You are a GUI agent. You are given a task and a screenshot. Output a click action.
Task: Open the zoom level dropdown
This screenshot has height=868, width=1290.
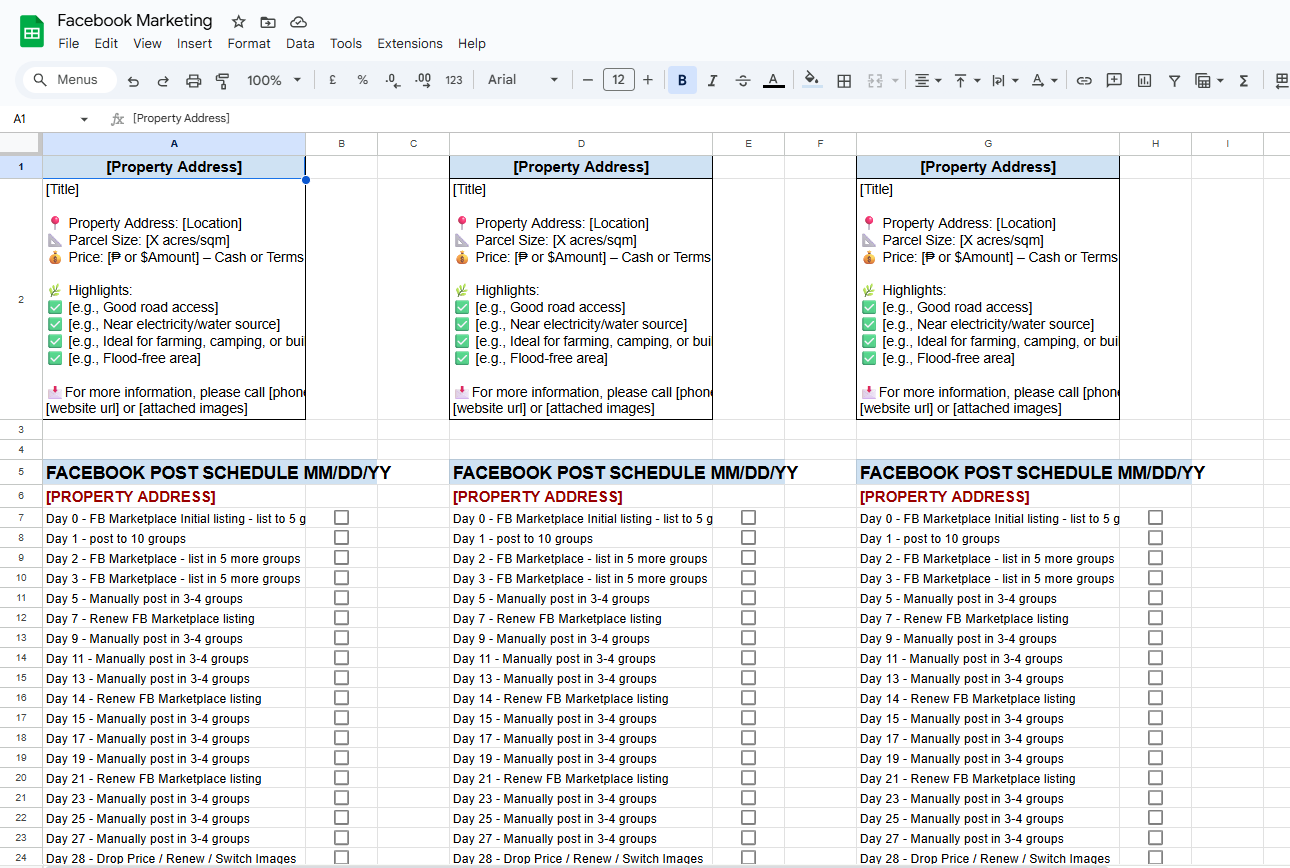(x=274, y=80)
